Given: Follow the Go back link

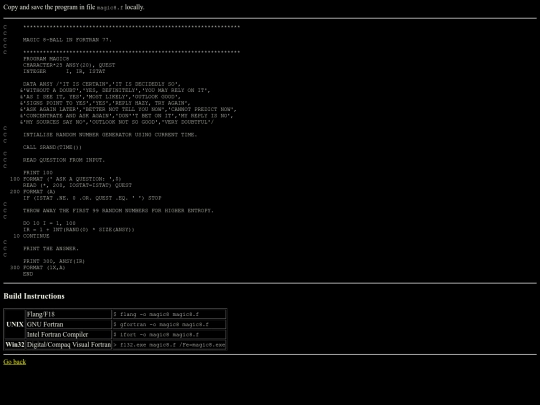Looking at the screenshot, I should click(x=14, y=362).
